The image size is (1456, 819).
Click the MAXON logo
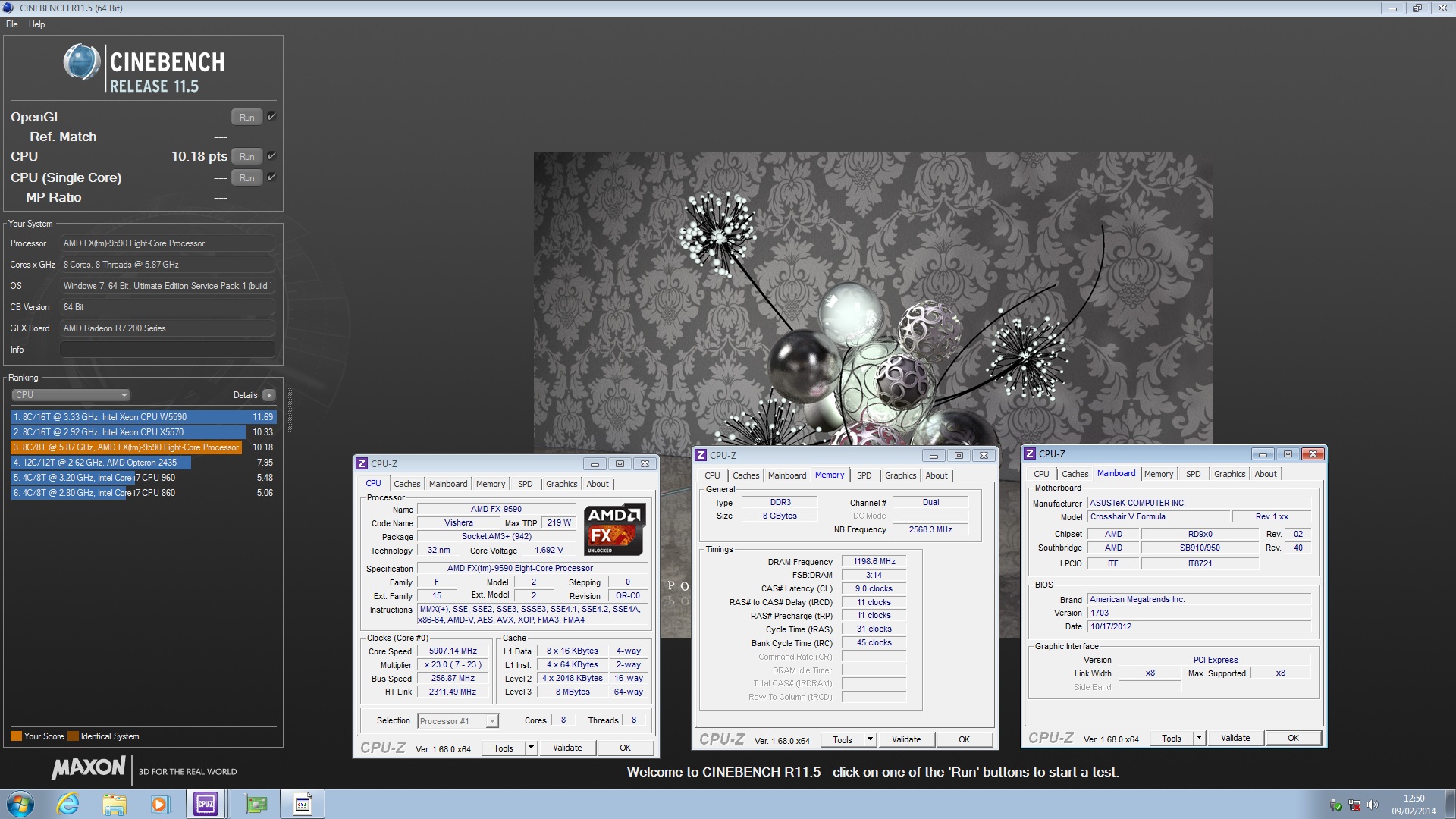tap(89, 767)
